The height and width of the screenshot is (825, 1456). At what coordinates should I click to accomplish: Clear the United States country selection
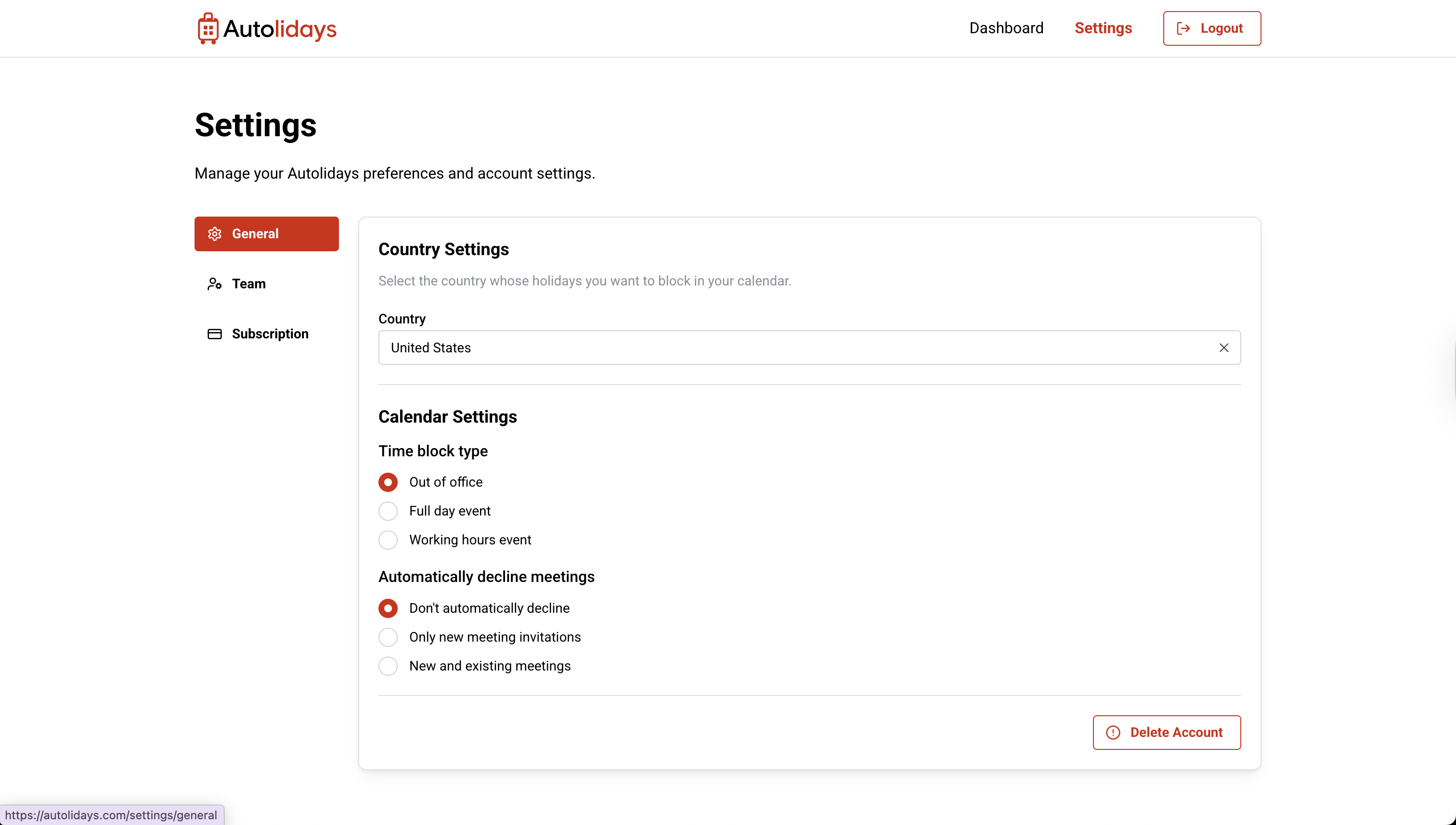1223,348
